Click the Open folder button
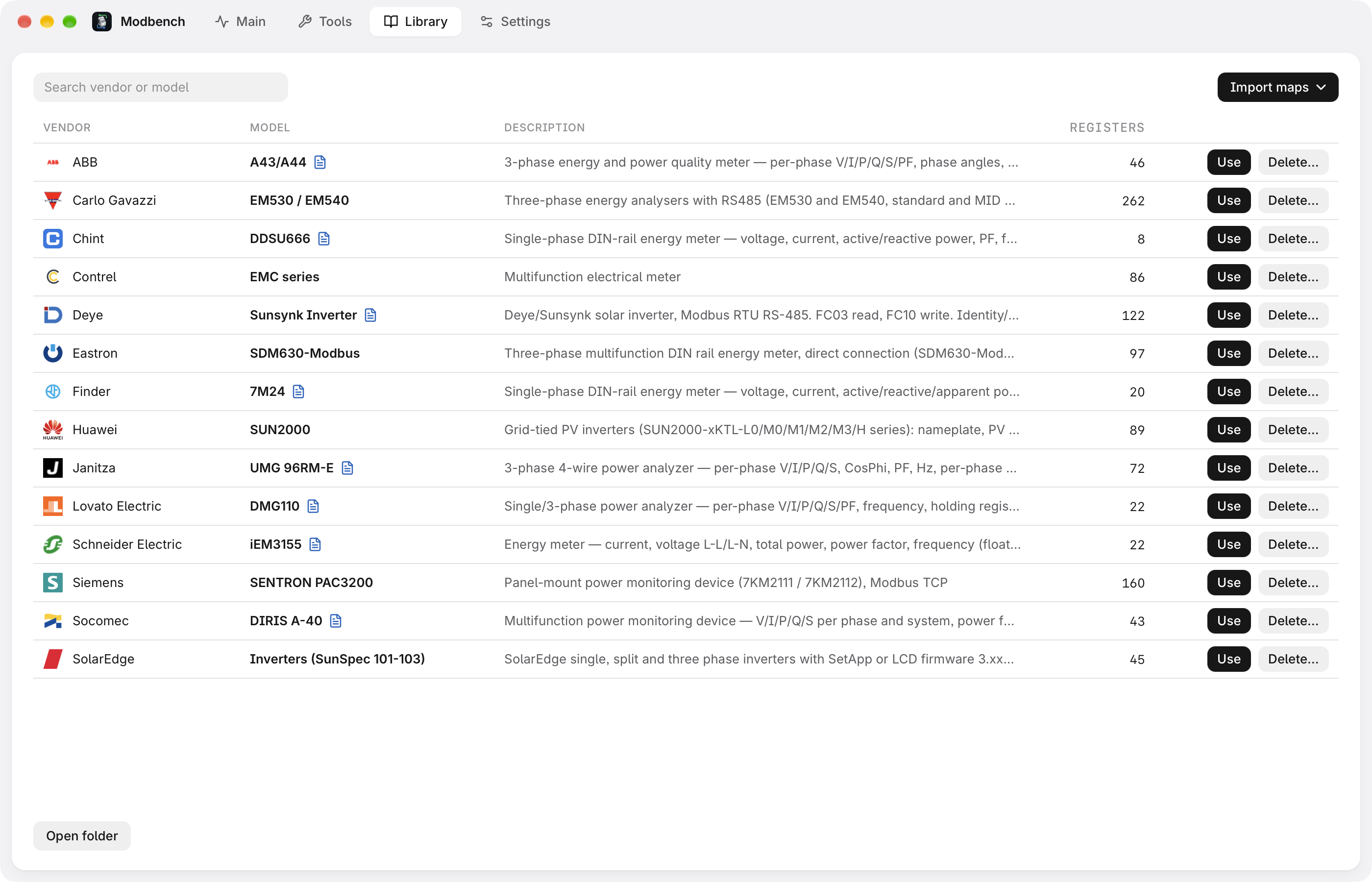Image resolution: width=1372 pixels, height=882 pixels. click(x=82, y=835)
